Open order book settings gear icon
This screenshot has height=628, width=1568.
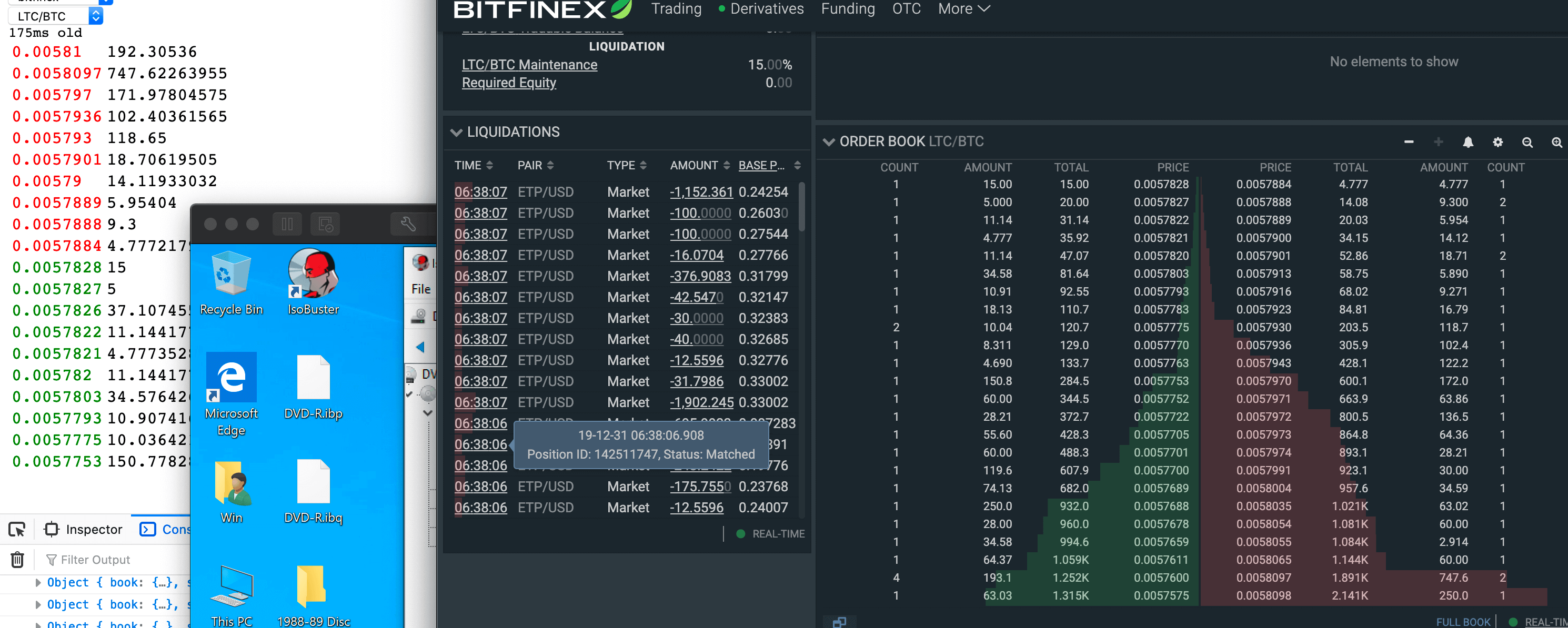(1497, 142)
